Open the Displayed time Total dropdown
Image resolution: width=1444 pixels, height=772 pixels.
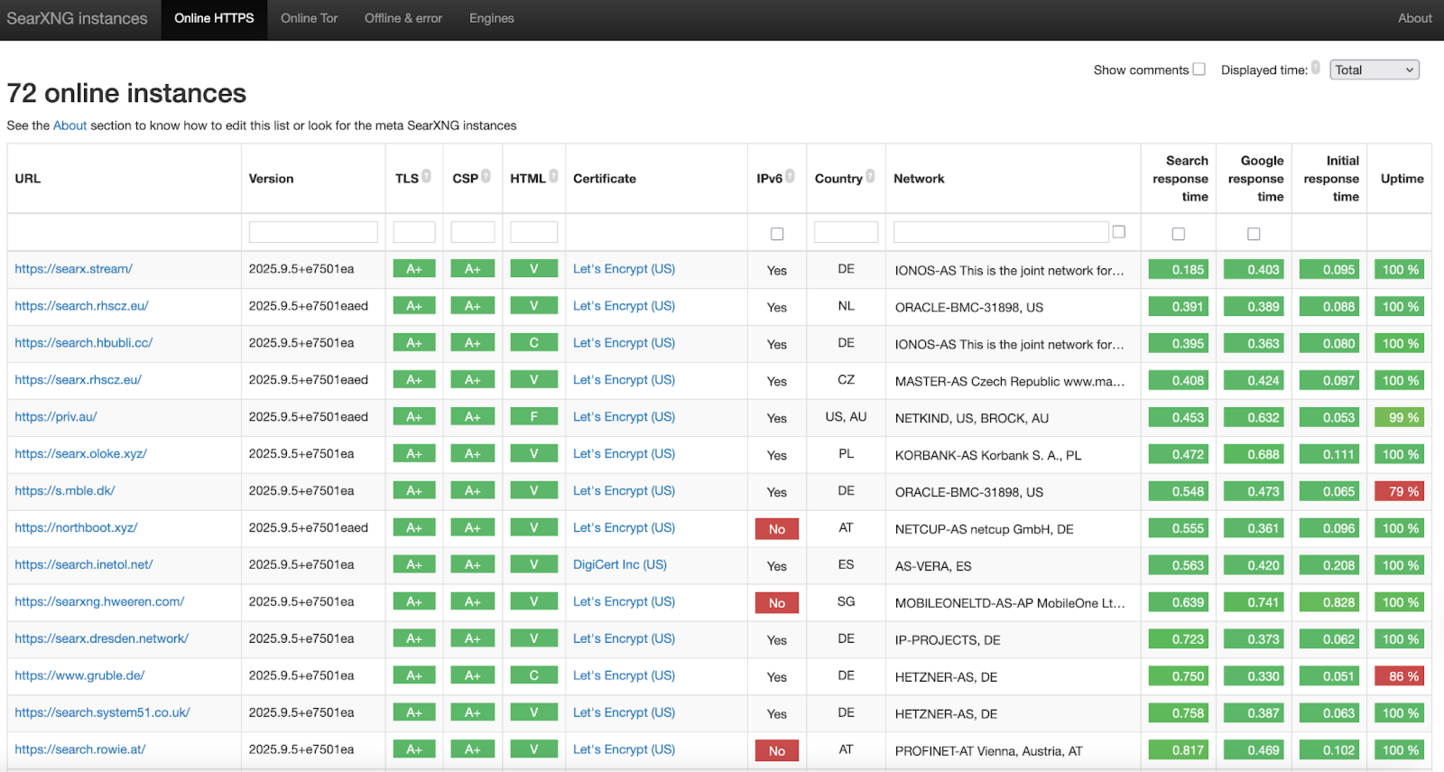tap(1374, 70)
